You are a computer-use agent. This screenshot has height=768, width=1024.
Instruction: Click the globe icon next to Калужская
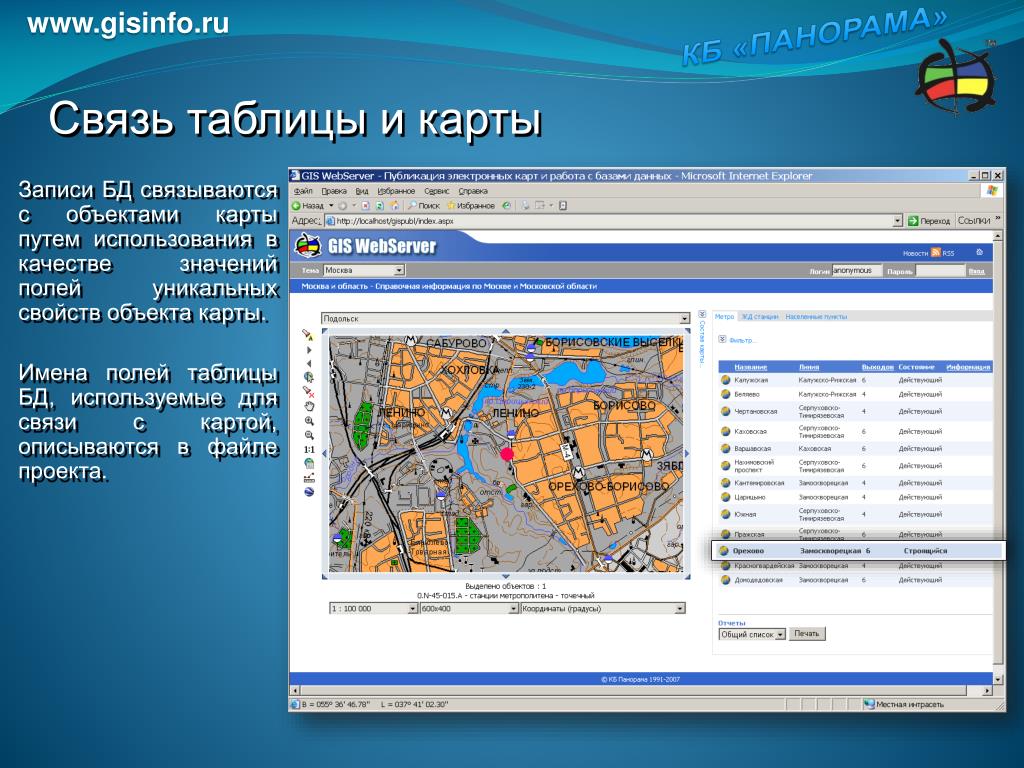[x=725, y=379]
